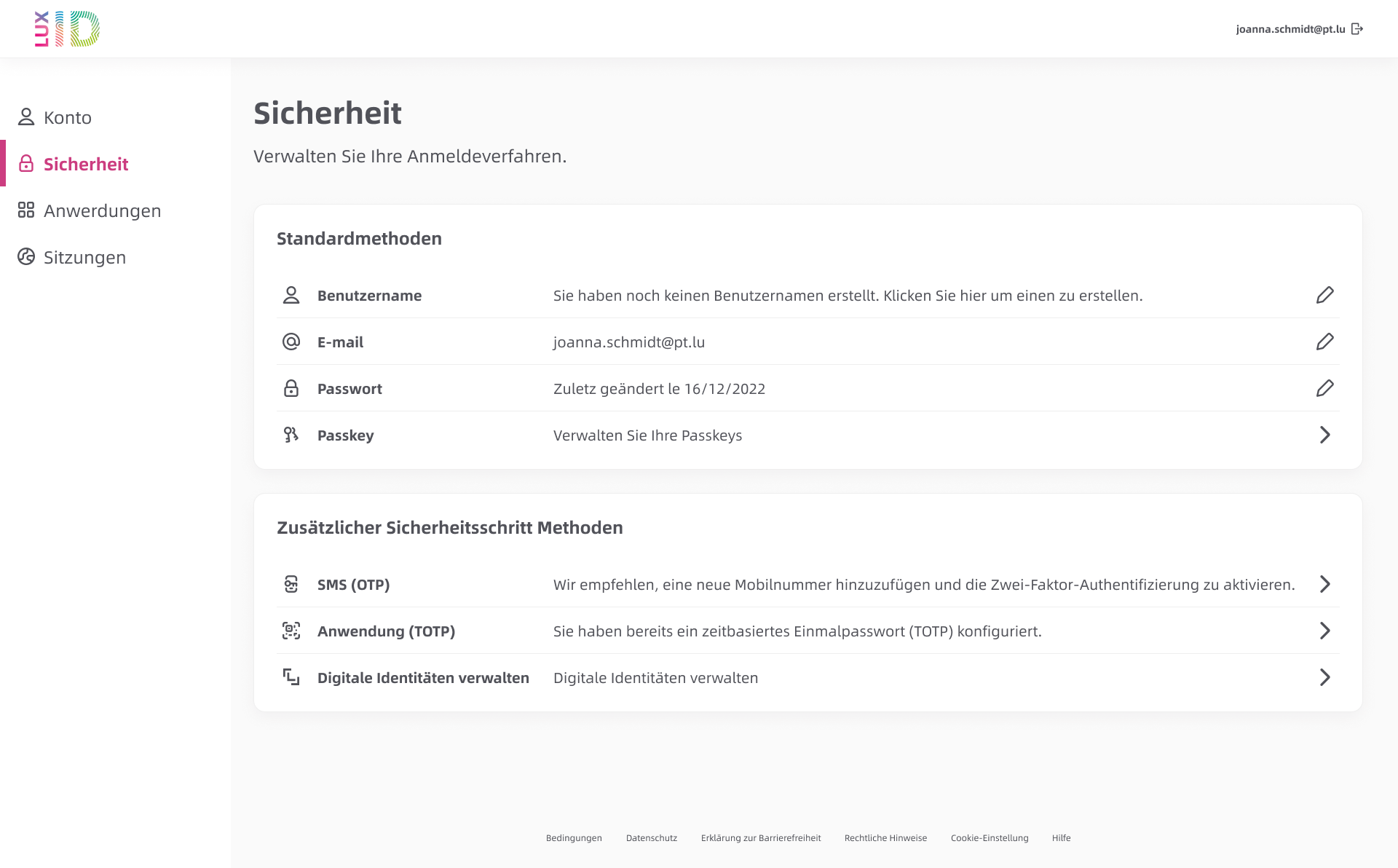Click the text about creating a Benutzername

tap(848, 296)
